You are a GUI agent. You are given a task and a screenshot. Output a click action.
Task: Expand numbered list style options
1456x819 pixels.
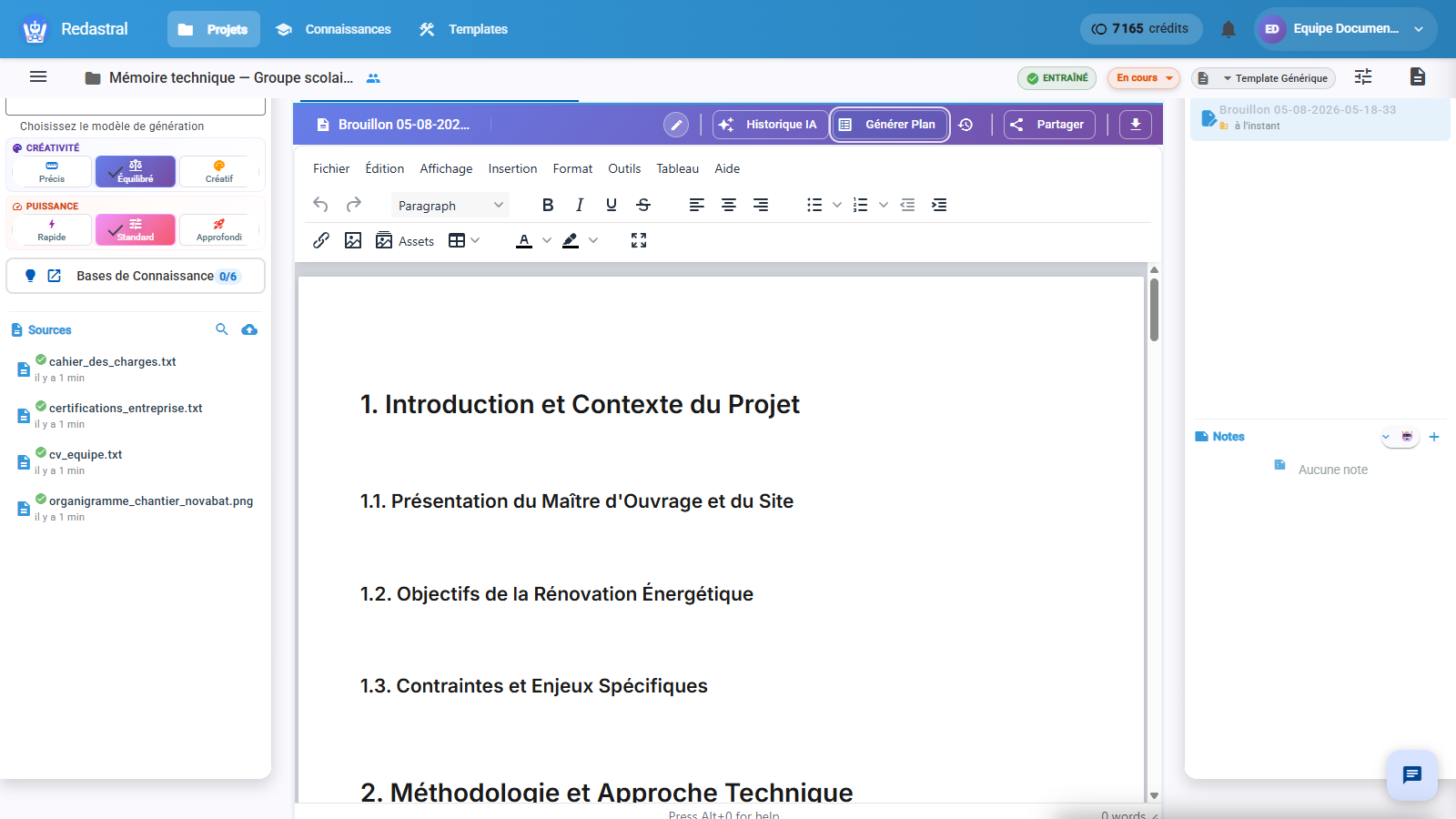[x=884, y=205]
